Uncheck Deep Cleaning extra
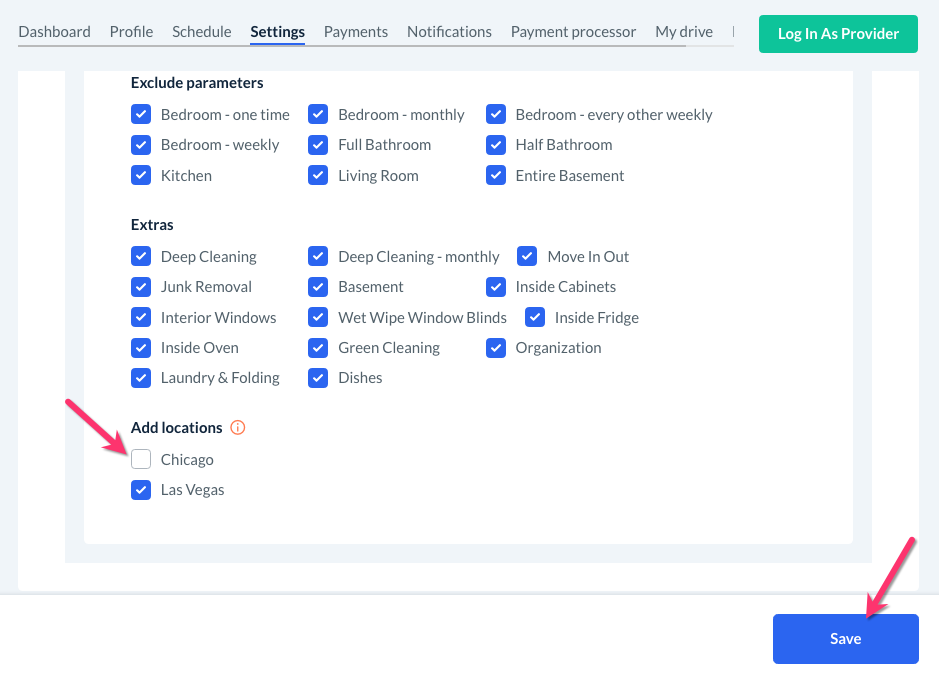 141,256
